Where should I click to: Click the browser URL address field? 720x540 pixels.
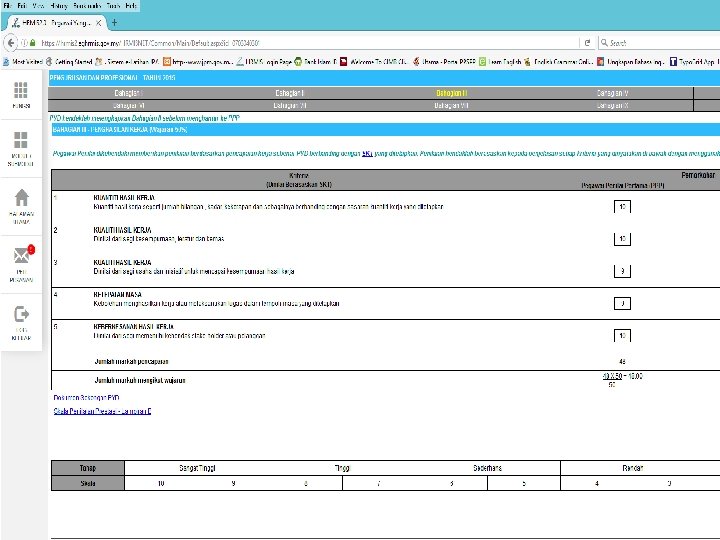pos(303,43)
